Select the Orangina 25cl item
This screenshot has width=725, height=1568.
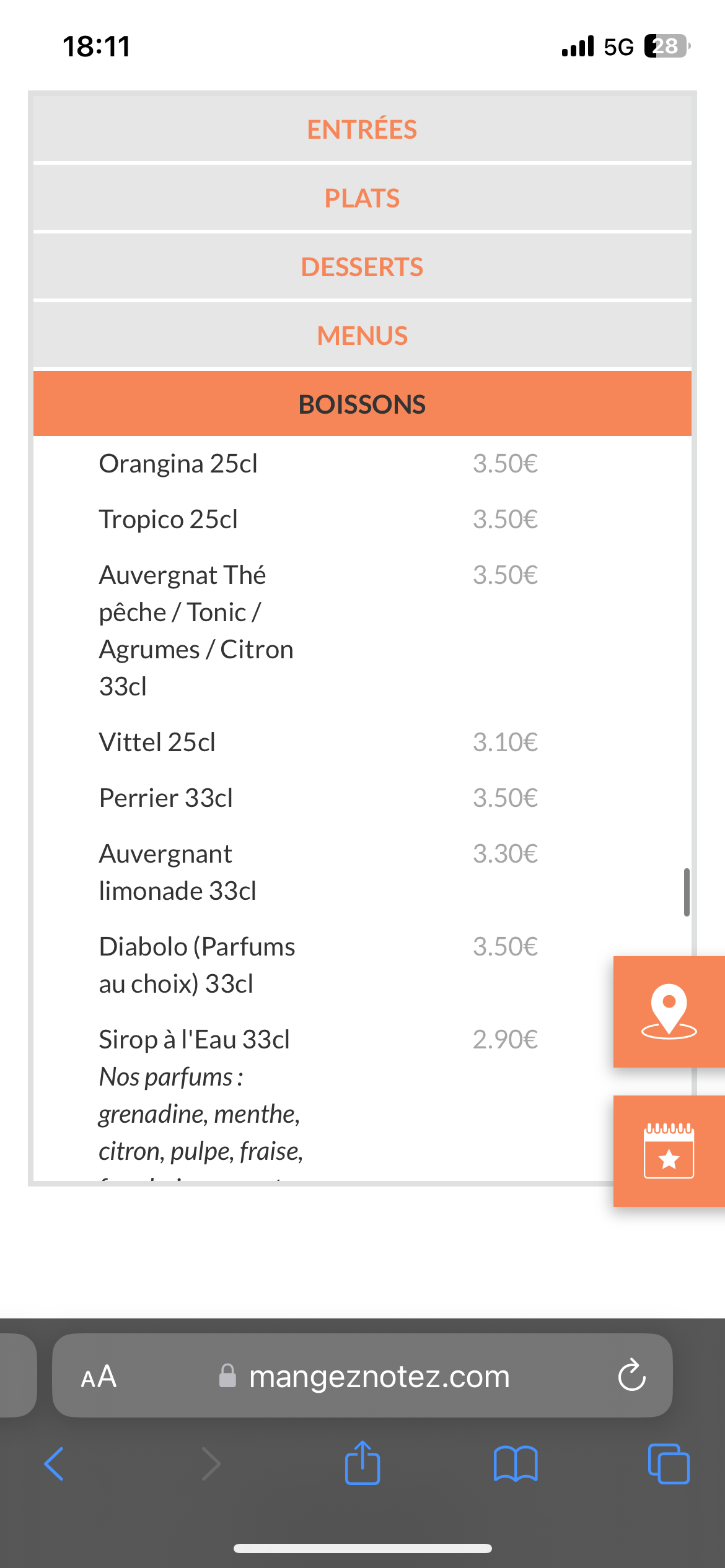click(178, 464)
